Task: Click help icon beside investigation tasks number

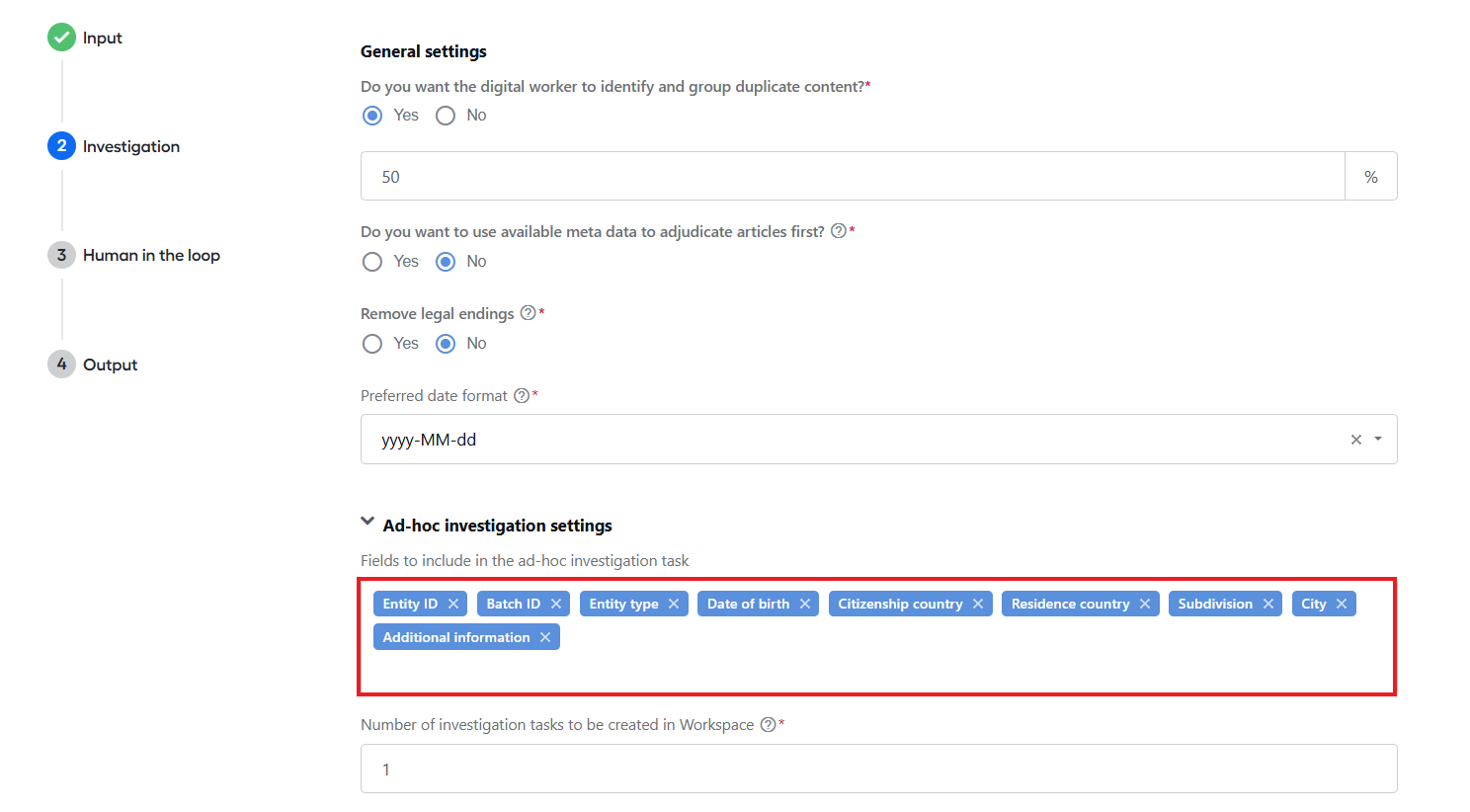Action: click(768, 724)
